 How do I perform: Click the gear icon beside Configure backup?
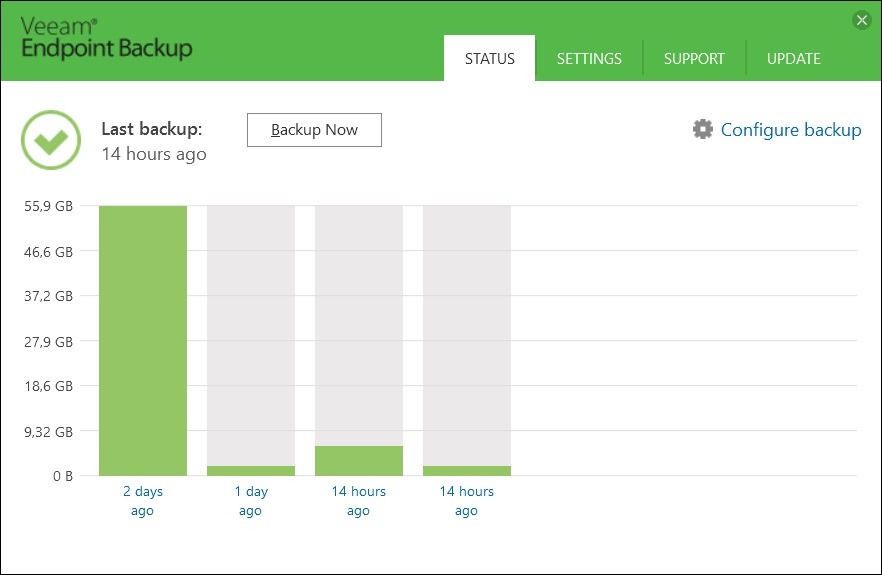[x=703, y=129]
